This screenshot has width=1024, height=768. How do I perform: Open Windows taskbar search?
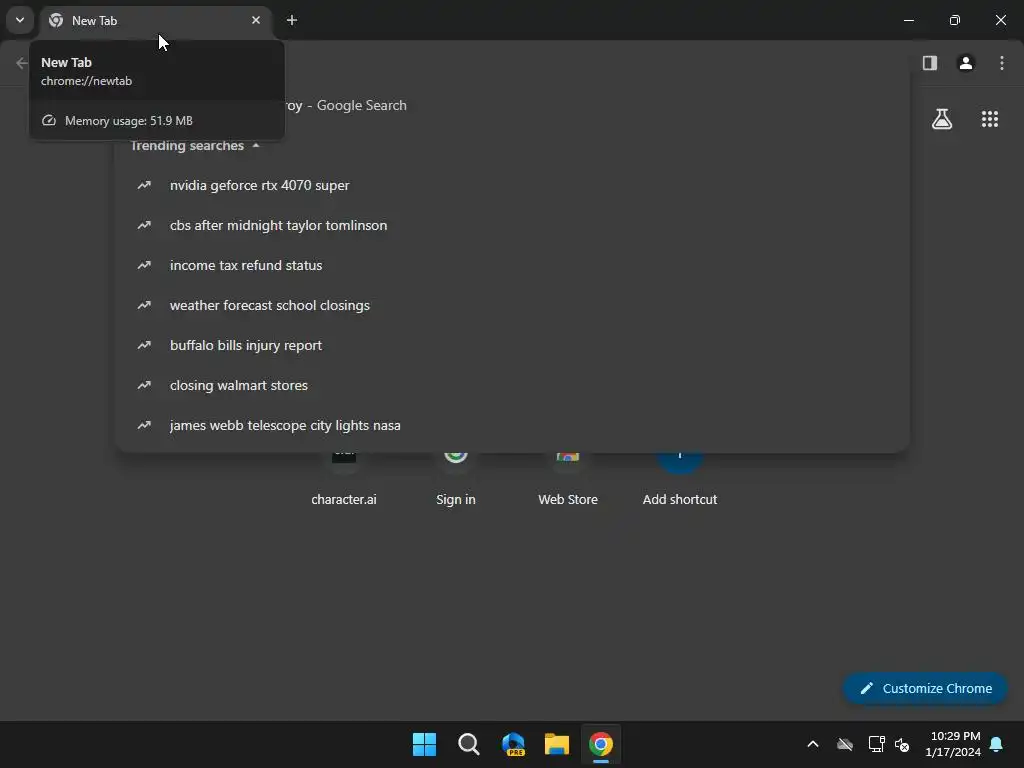click(468, 744)
